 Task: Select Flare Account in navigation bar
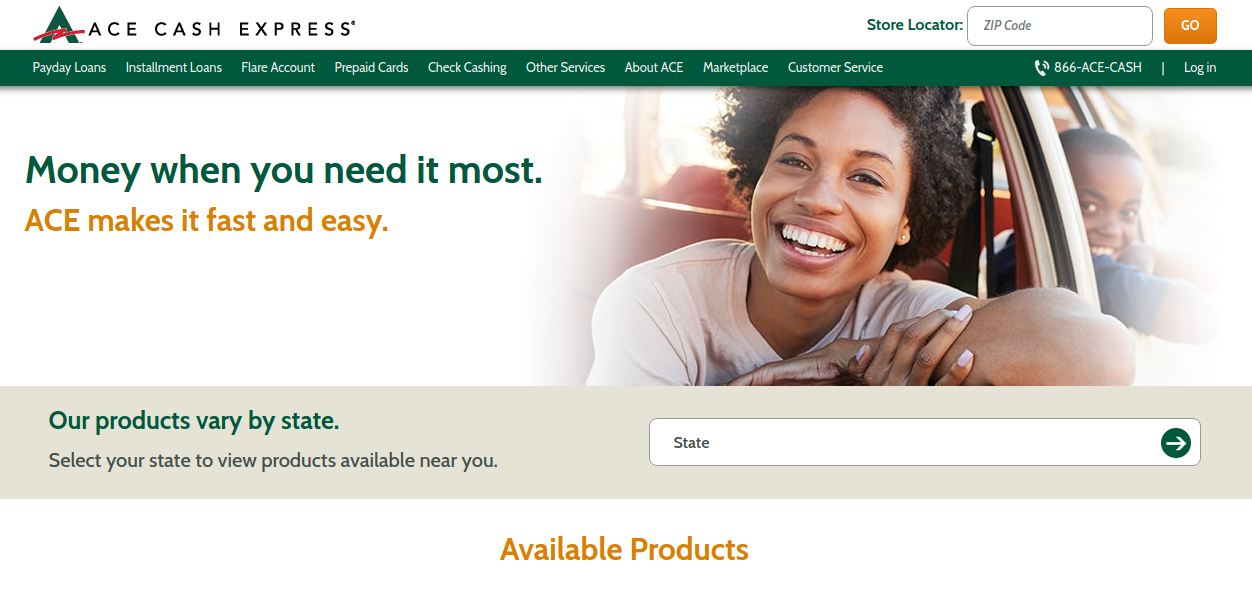click(x=278, y=68)
